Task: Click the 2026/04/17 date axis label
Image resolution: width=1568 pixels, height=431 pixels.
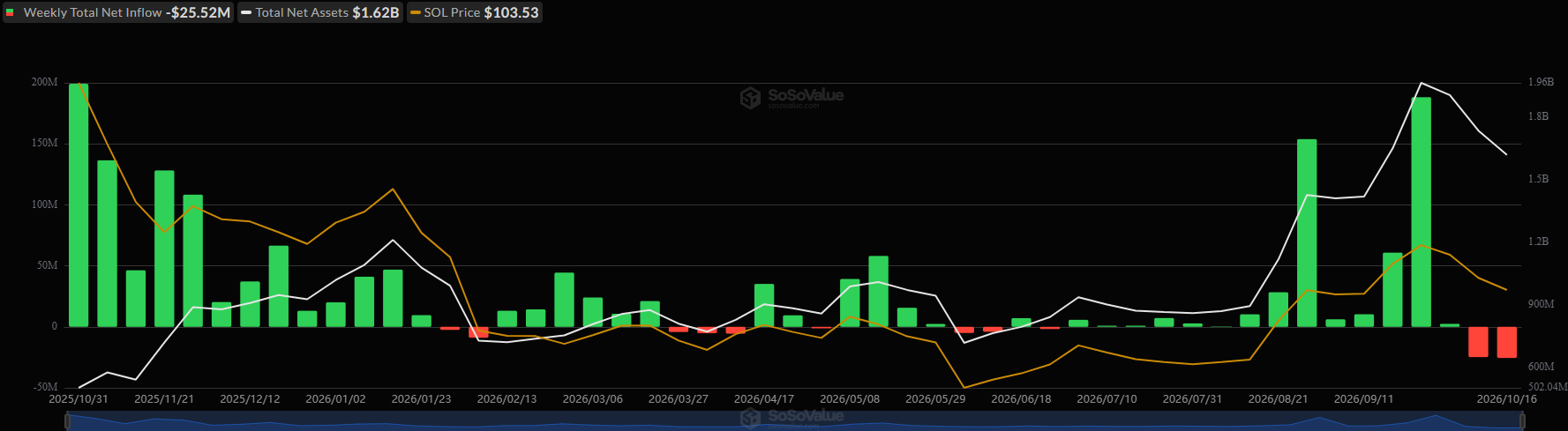Action: [x=764, y=399]
